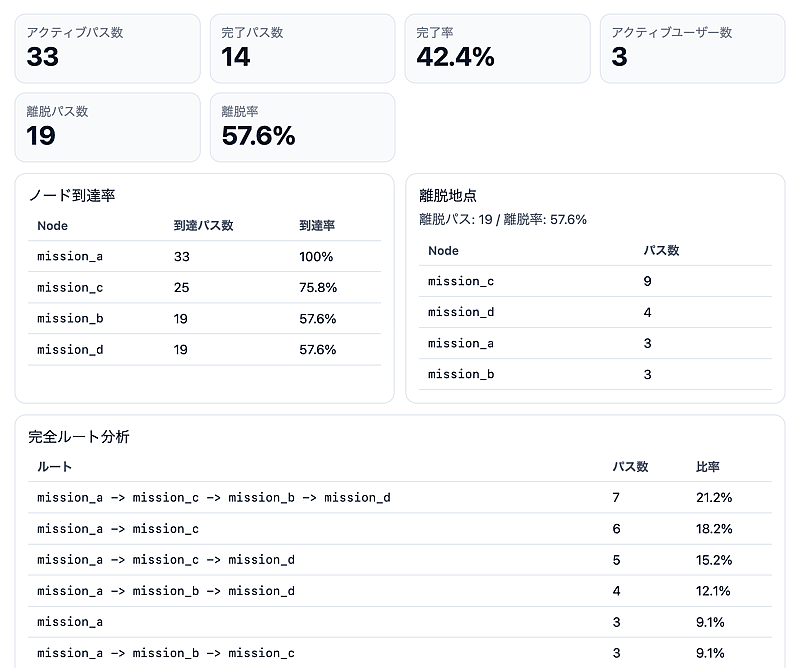Image resolution: width=800 pixels, height=668 pixels.
Task: Select the route row with 21.2% ratio
Action: pos(400,498)
